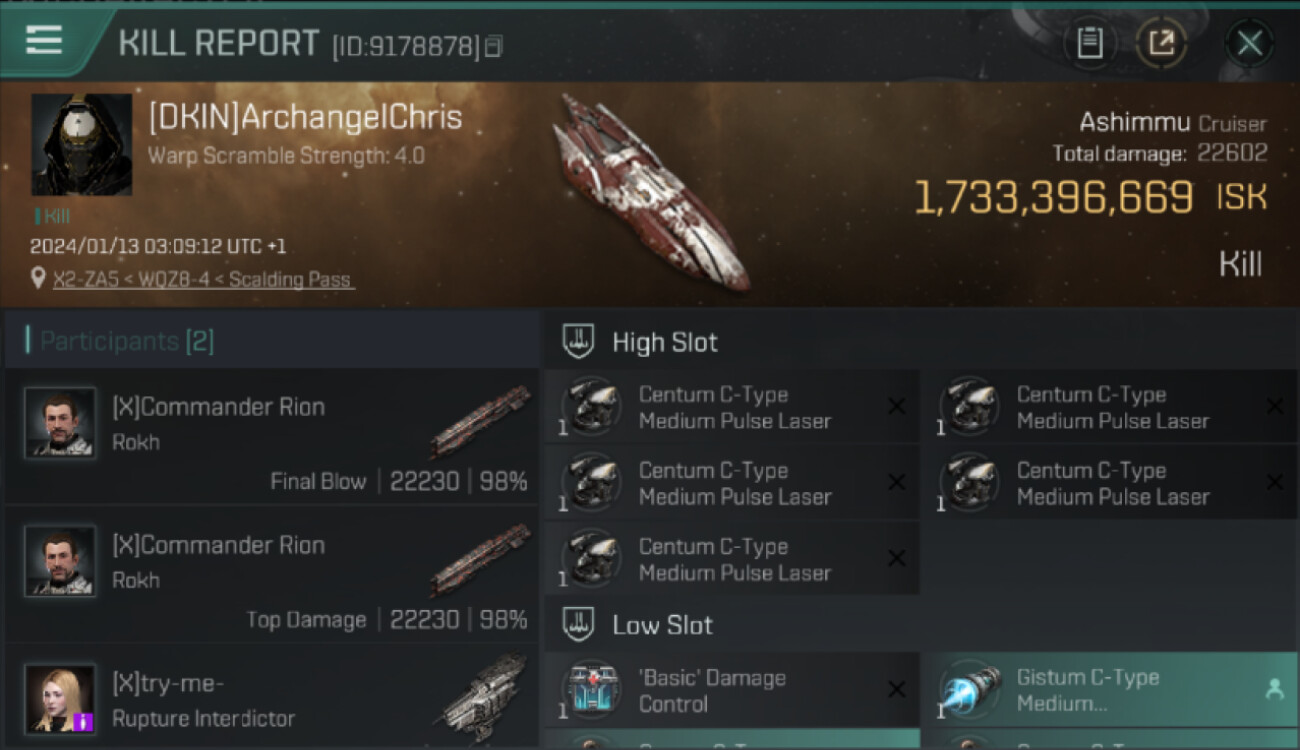Open the hamburger menu icon
The width and height of the screenshot is (1300, 750).
(43, 41)
